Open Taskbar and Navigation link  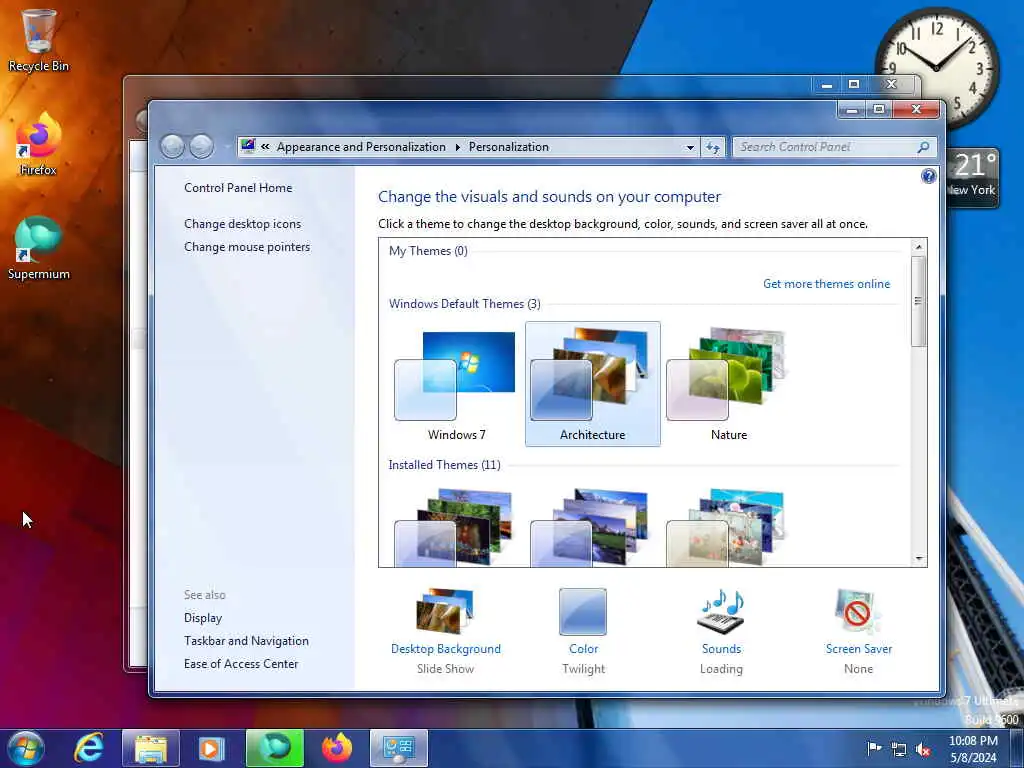pyautogui.click(x=246, y=641)
